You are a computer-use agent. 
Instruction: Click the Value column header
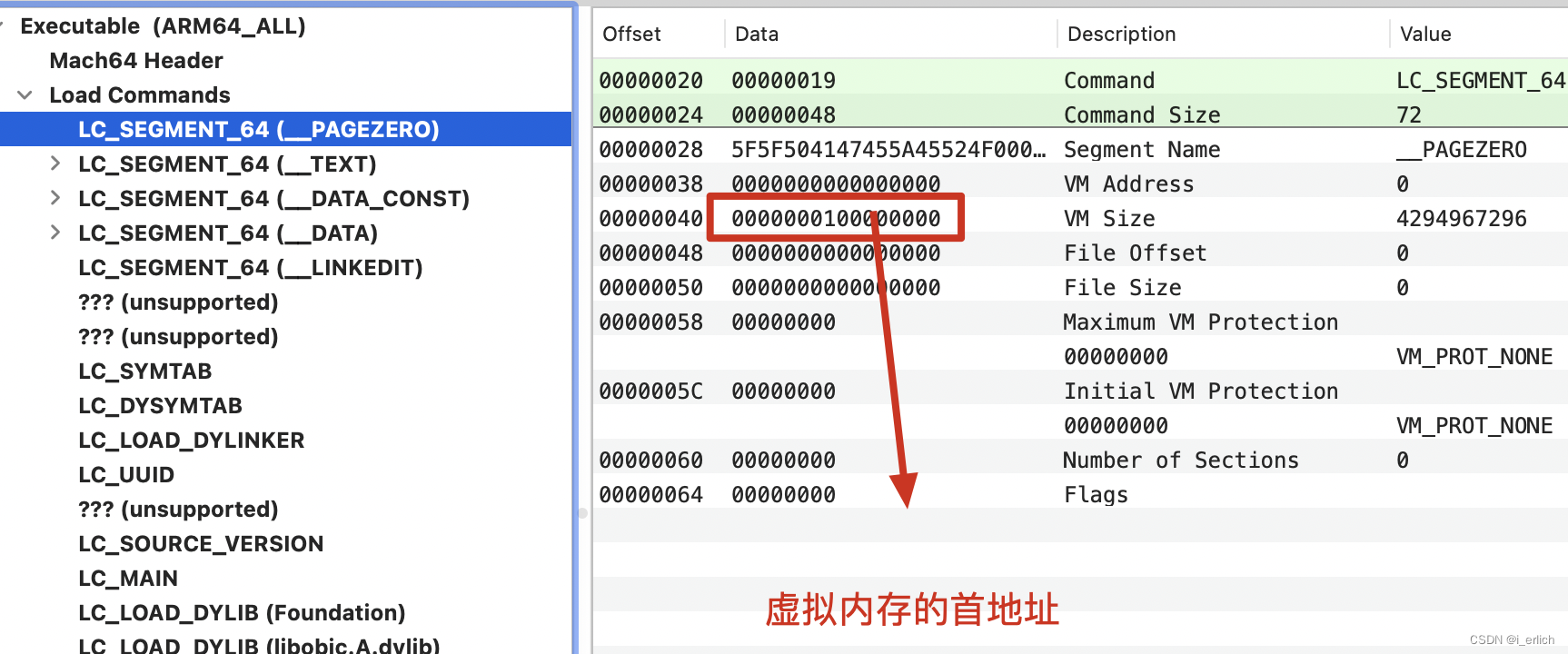(1425, 35)
